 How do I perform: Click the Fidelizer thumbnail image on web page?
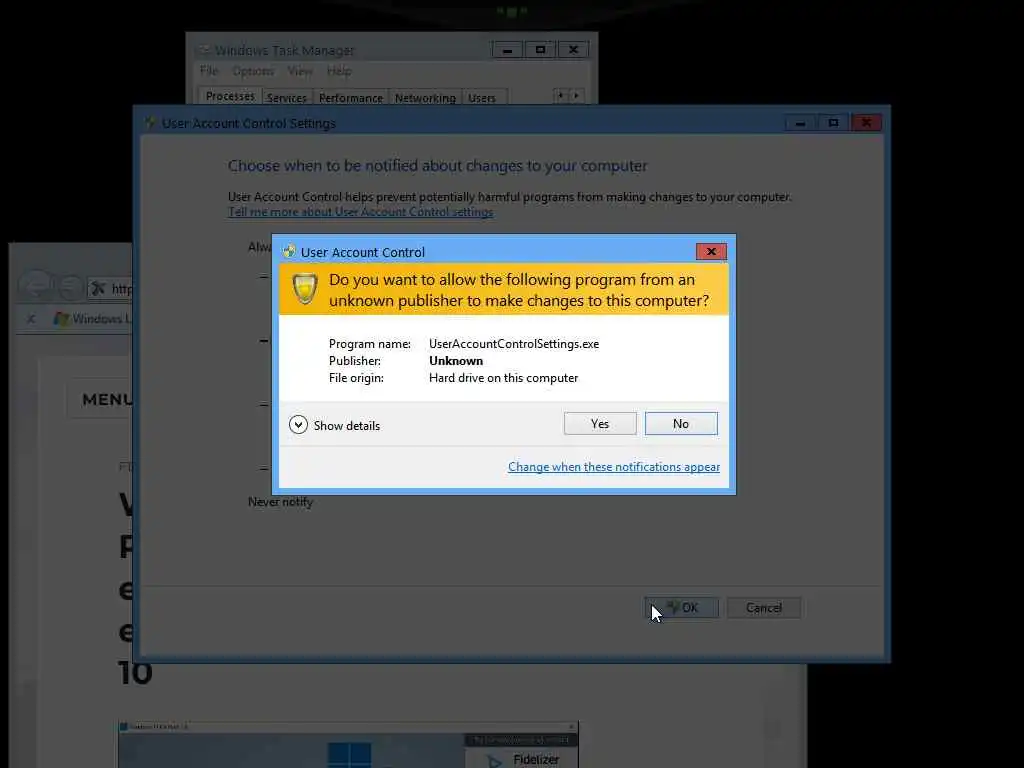pos(348,744)
